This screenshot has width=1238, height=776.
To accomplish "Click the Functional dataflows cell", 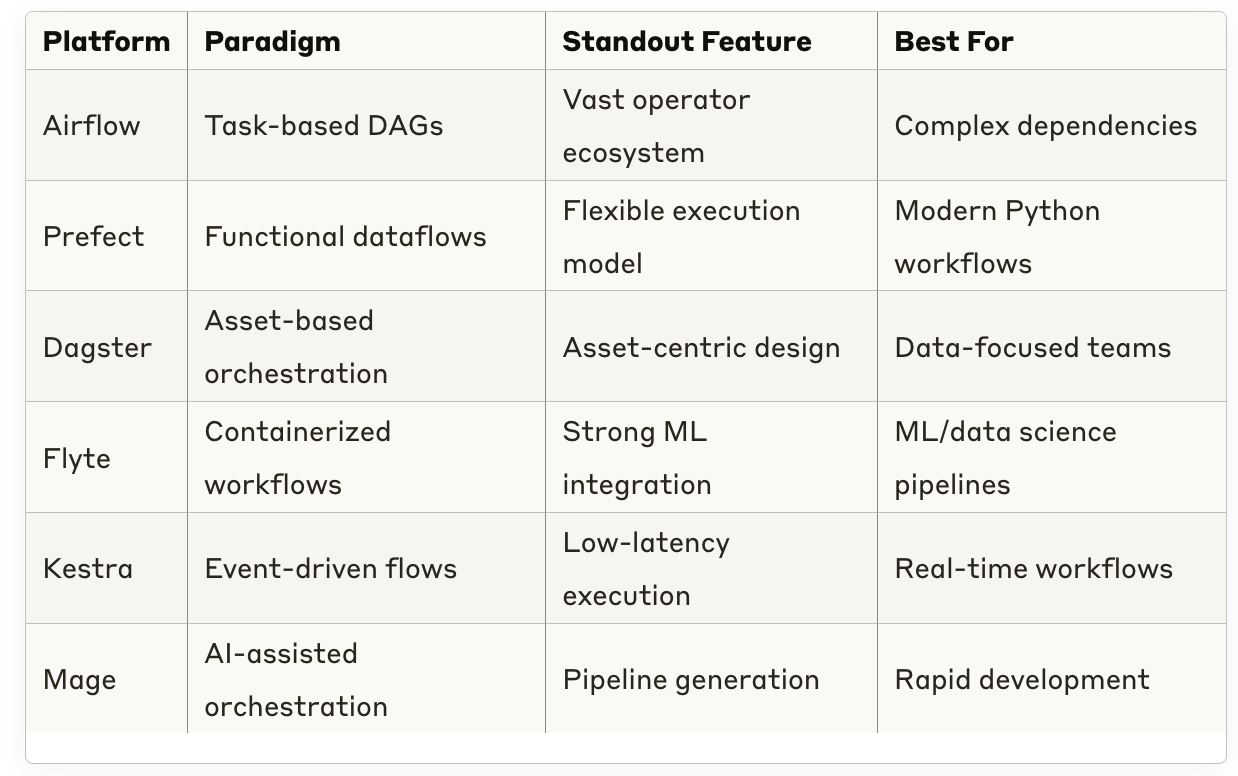I will click(345, 237).
